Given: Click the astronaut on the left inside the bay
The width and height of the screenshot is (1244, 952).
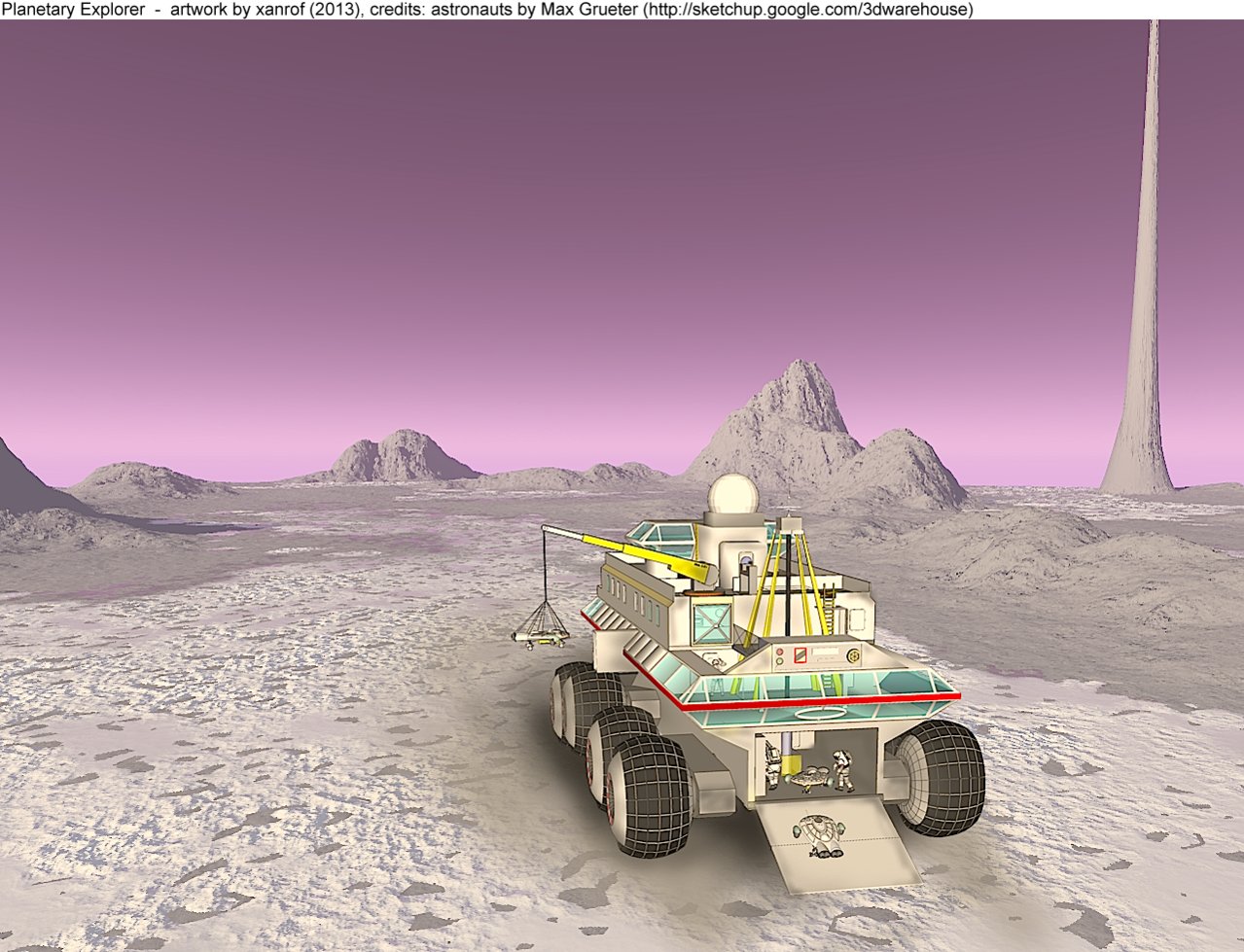Looking at the screenshot, I should coord(773,764).
